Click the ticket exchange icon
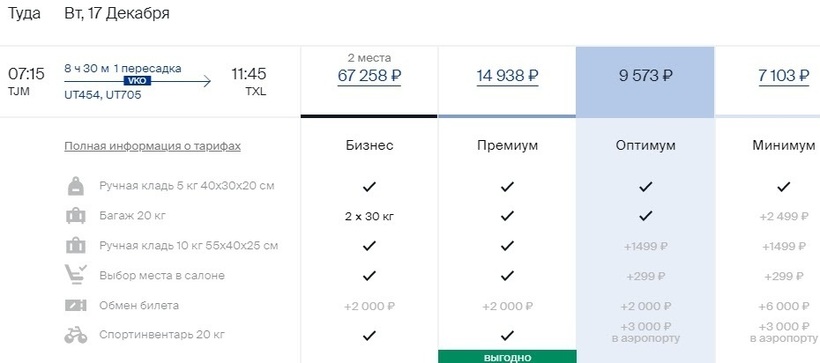This screenshot has height=363, width=820. point(76,305)
